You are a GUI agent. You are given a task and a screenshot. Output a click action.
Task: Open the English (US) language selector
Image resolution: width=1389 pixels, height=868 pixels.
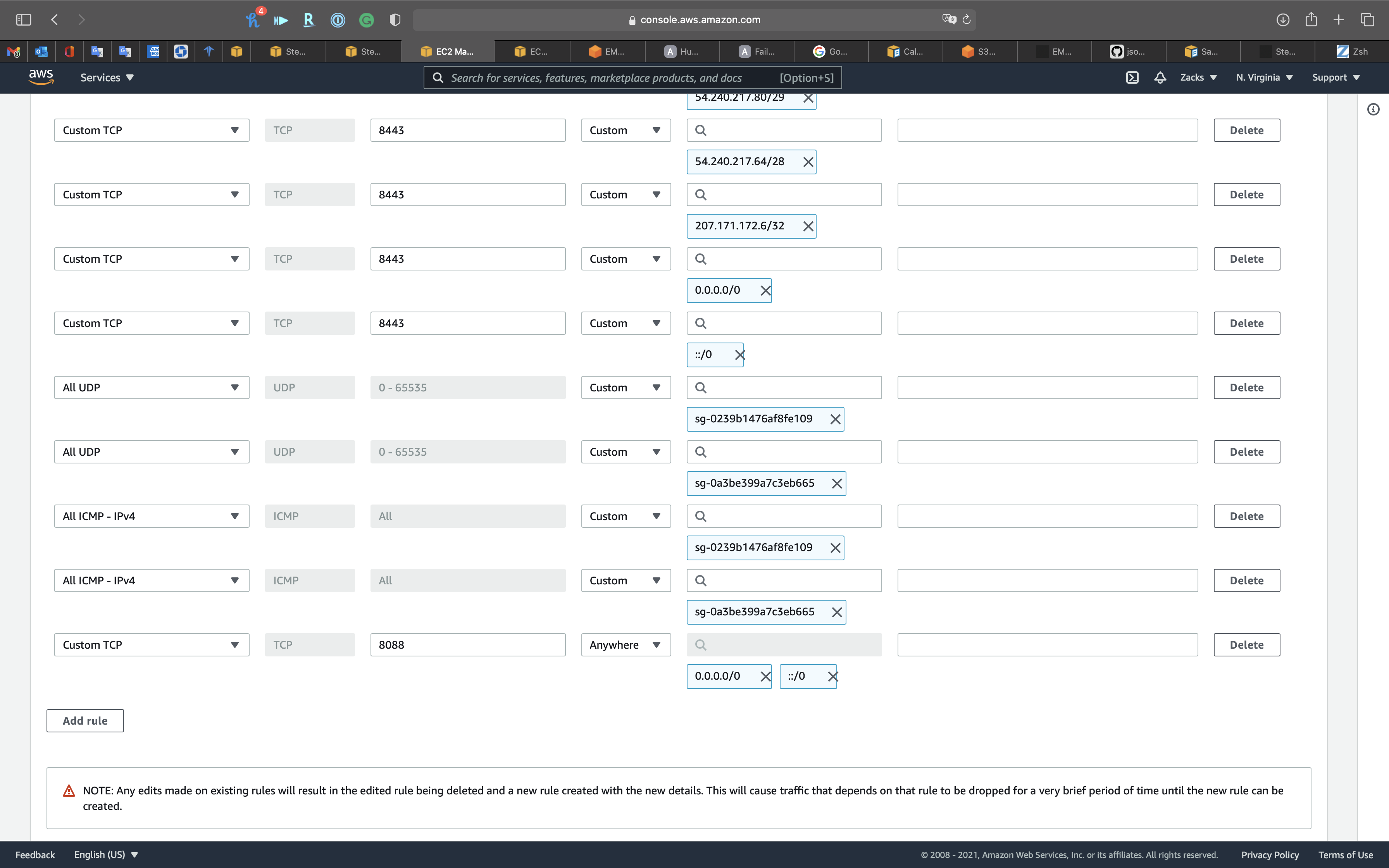[106, 854]
